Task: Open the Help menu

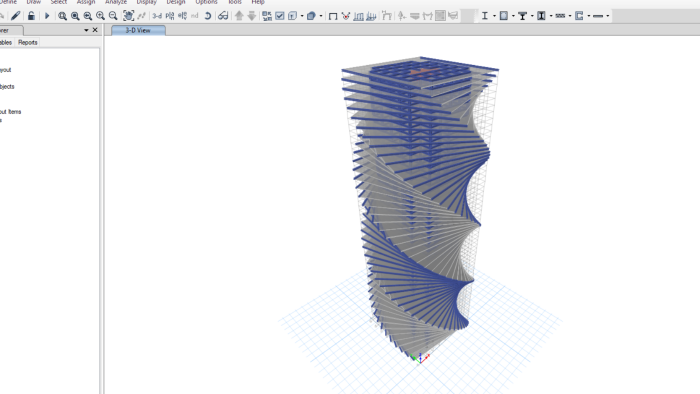Action: pos(258,2)
